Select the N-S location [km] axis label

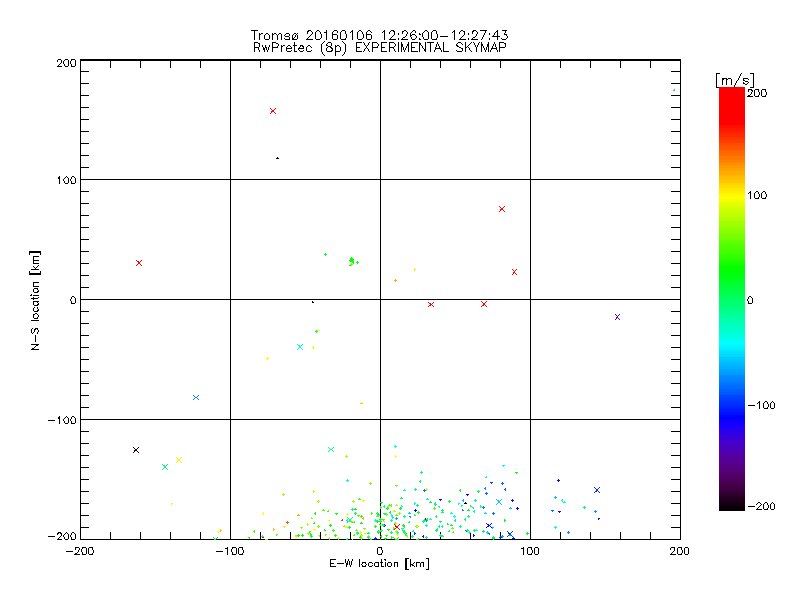(35, 300)
